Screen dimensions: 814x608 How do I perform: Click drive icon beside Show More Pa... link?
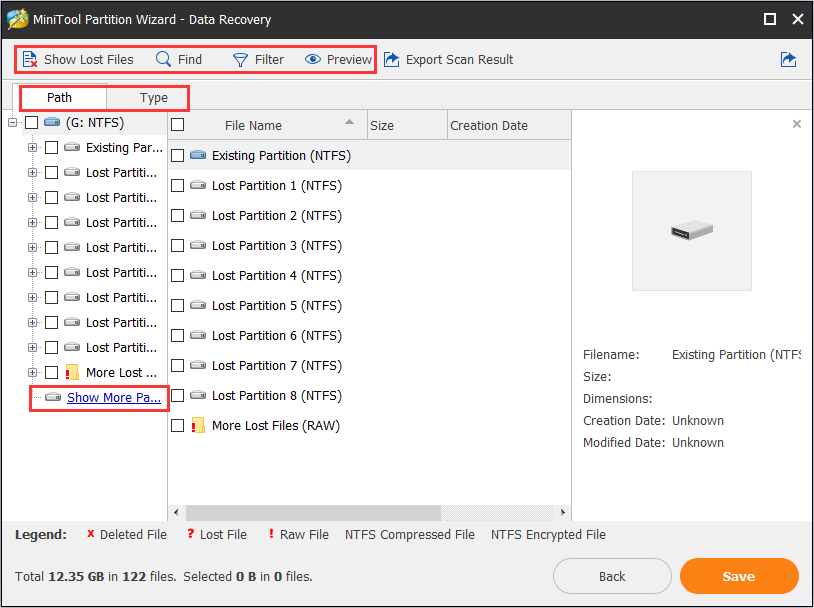pos(53,397)
